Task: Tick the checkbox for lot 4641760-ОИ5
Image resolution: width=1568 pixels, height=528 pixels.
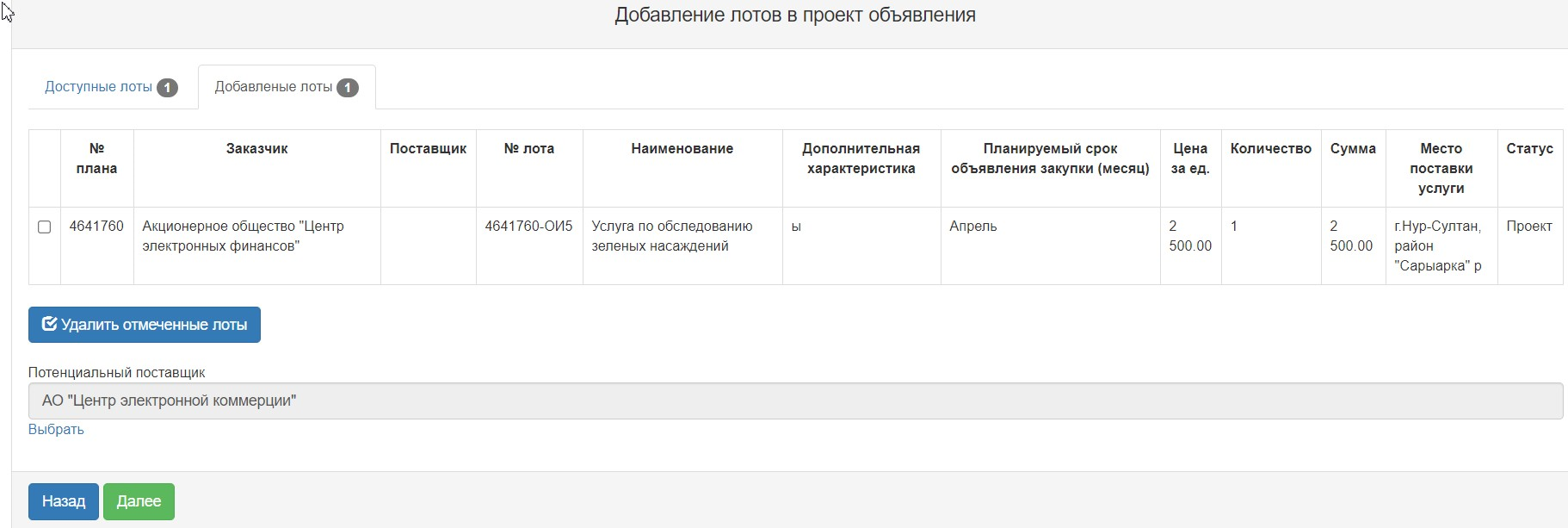Action: tap(45, 227)
